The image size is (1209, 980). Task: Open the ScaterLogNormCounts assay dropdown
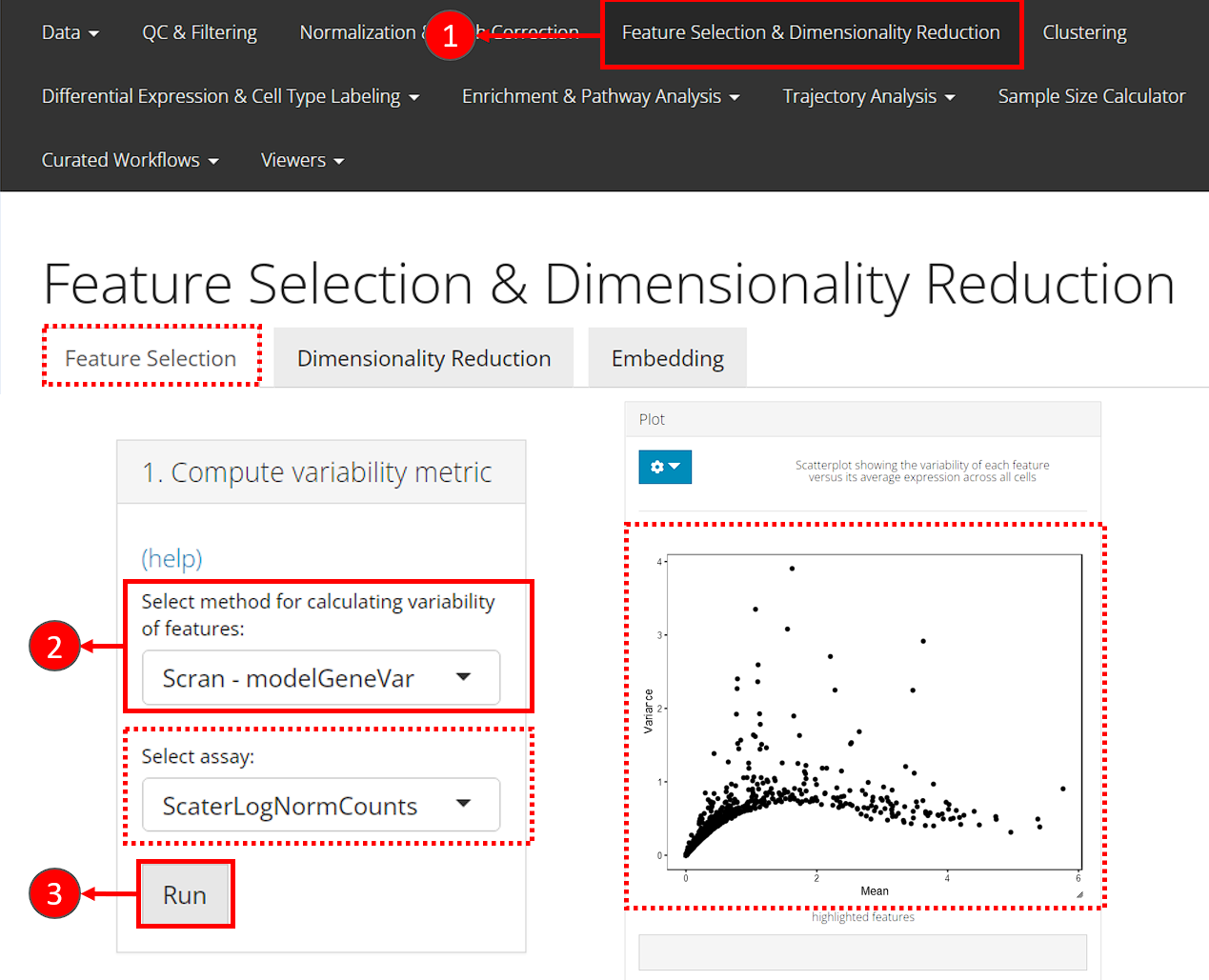320,806
